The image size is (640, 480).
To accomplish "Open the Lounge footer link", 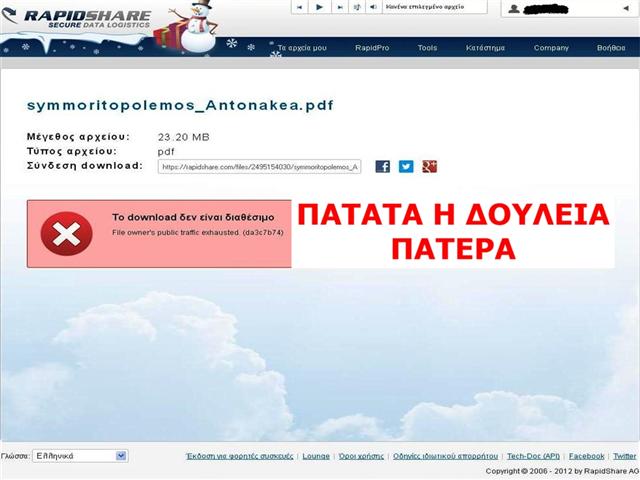I will (x=316, y=456).
